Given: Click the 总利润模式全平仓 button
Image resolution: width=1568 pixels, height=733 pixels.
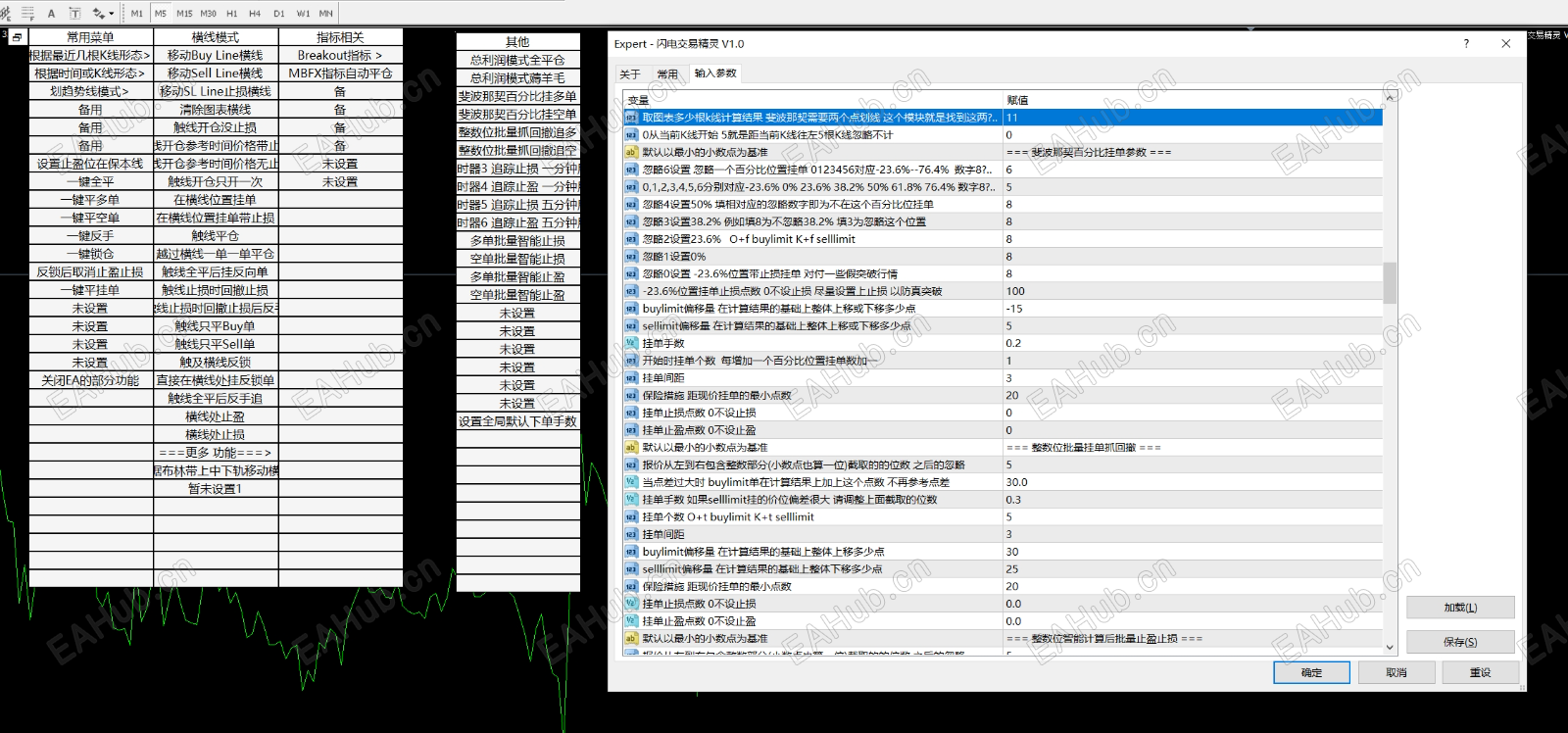Looking at the screenshot, I should coord(517,60).
